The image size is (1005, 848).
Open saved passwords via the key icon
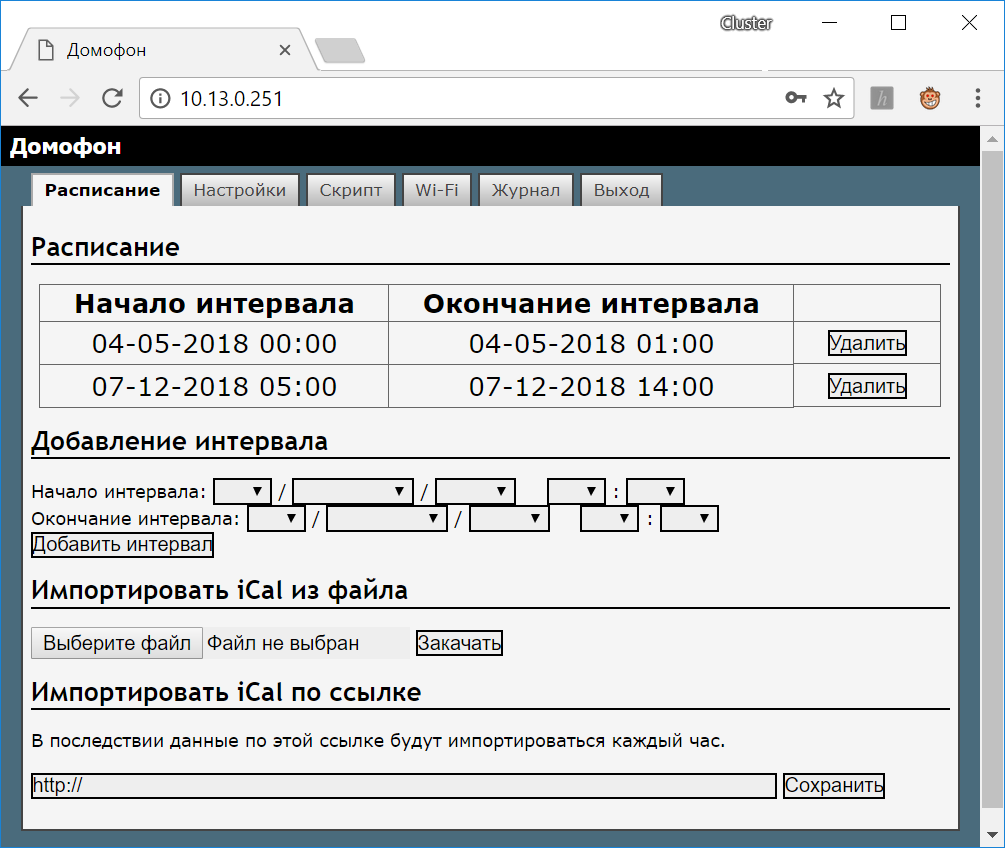(796, 98)
